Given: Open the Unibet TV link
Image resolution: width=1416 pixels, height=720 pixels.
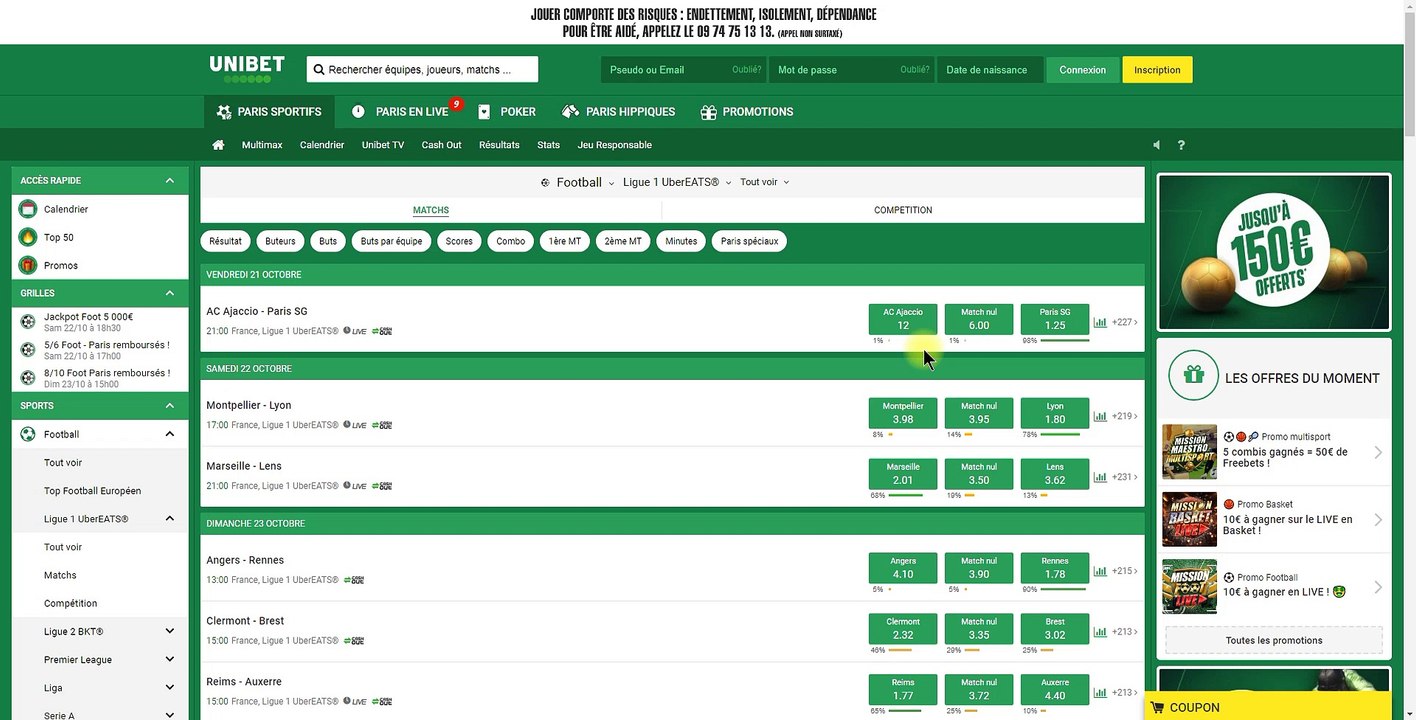Looking at the screenshot, I should click(383, 145).
